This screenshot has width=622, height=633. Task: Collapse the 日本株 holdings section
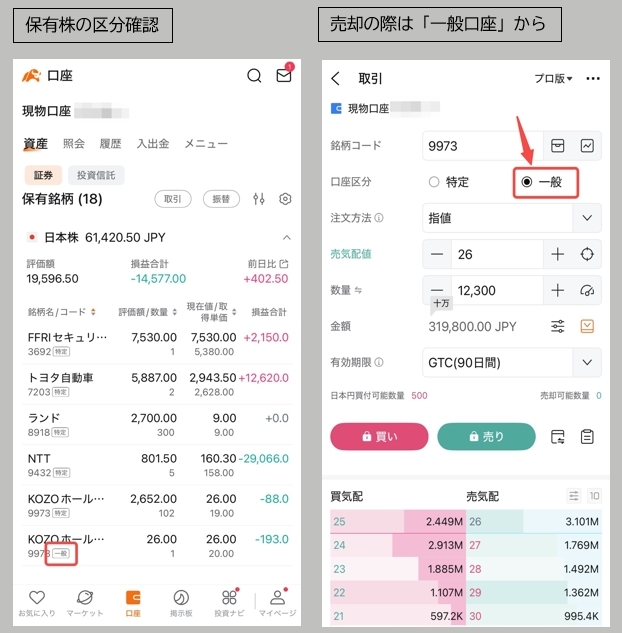point(286,238)
